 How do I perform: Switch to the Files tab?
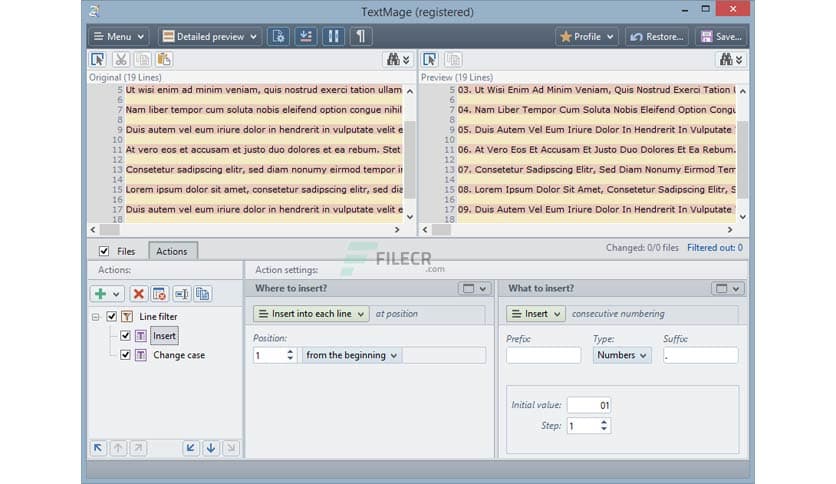(x=126, y=251)
